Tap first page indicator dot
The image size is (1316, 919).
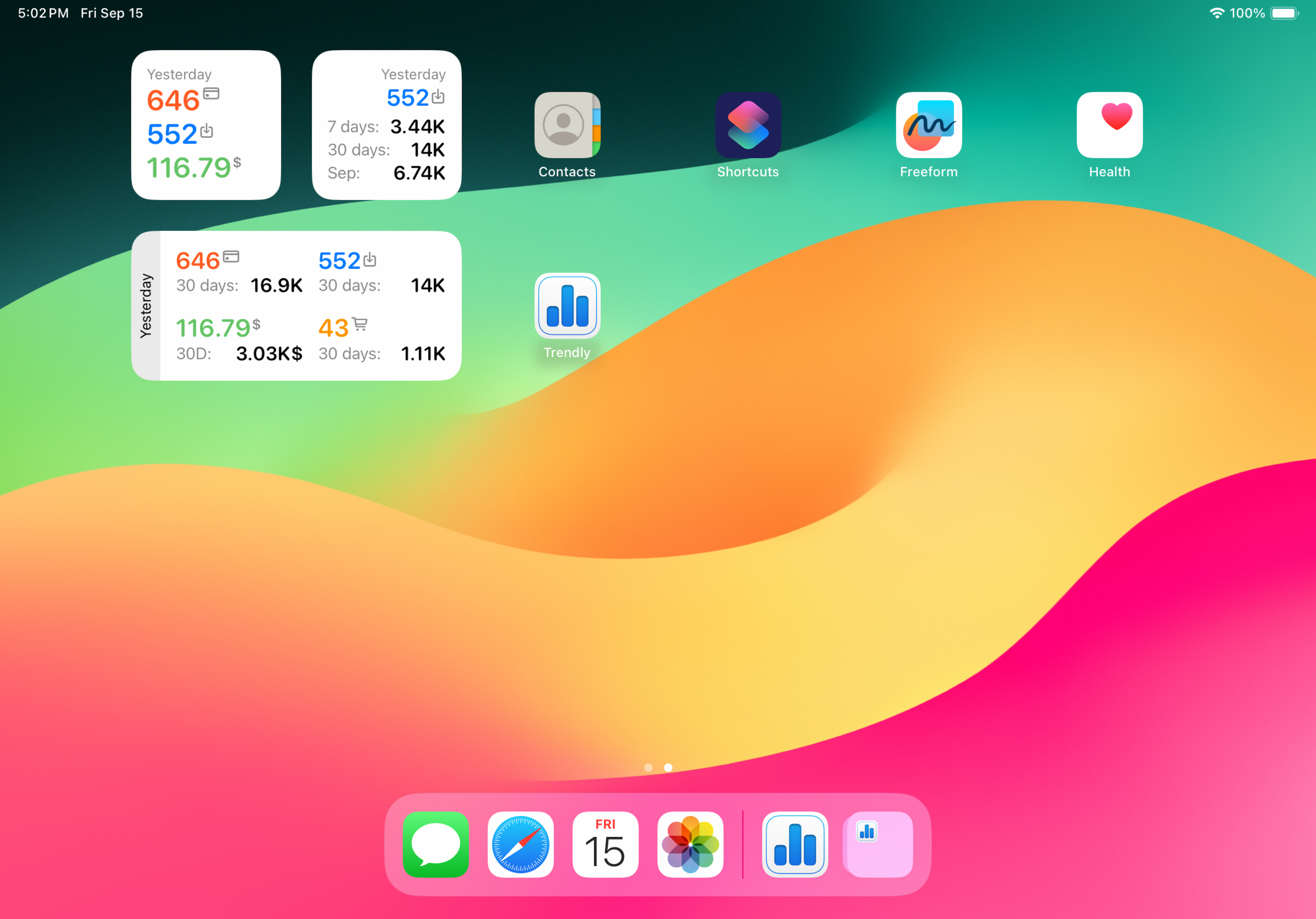648,768
